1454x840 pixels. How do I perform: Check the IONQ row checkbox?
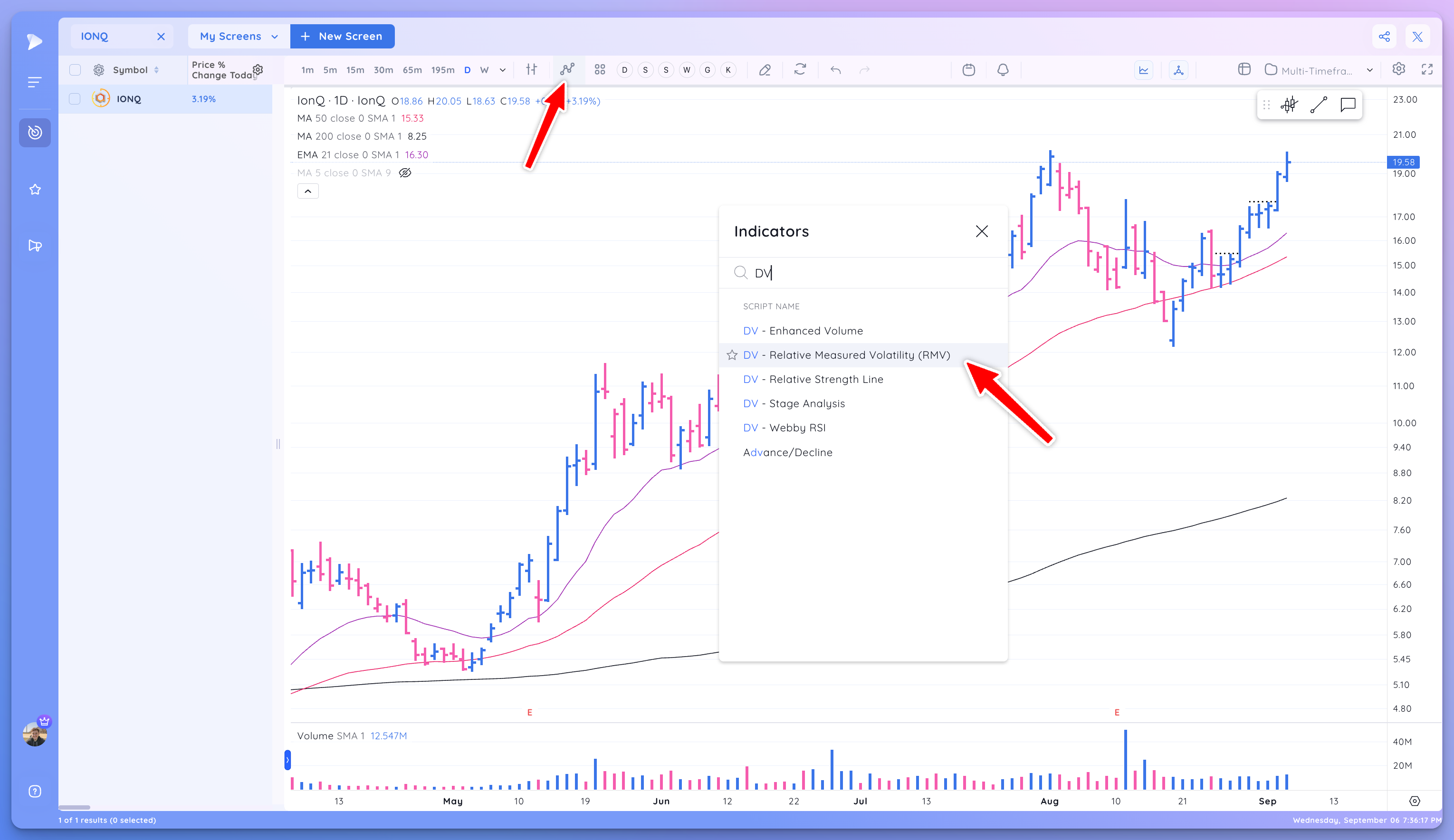coord(75,99)
